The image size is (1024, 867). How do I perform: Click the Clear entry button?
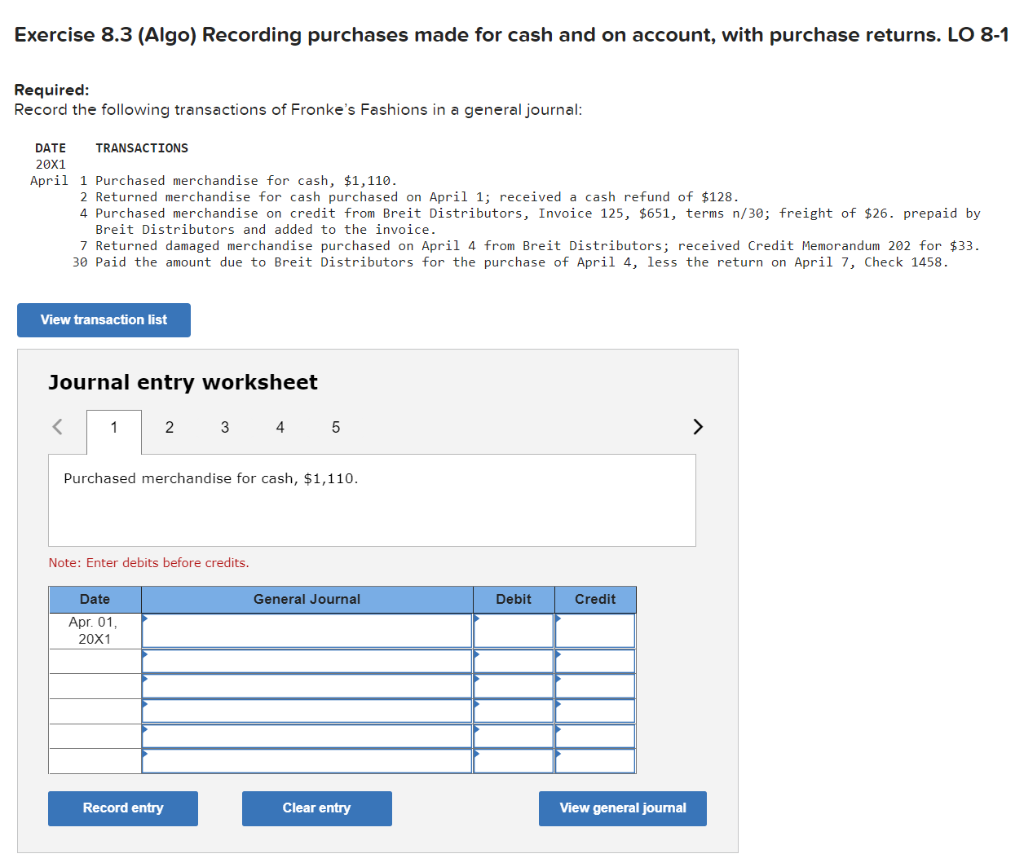[316, 808]
